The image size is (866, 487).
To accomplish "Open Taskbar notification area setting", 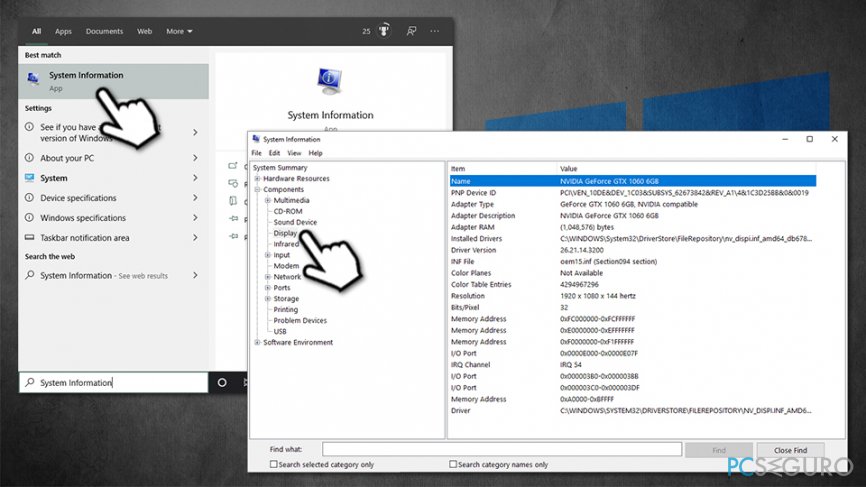I will pyautogui.click(x=112, y=237).
